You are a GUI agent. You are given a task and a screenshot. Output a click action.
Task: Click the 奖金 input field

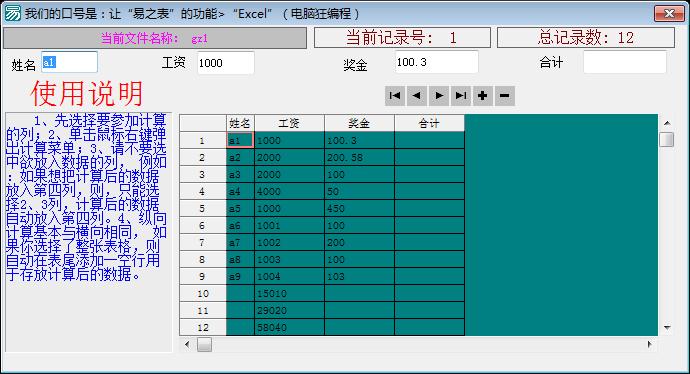(437, 62)
